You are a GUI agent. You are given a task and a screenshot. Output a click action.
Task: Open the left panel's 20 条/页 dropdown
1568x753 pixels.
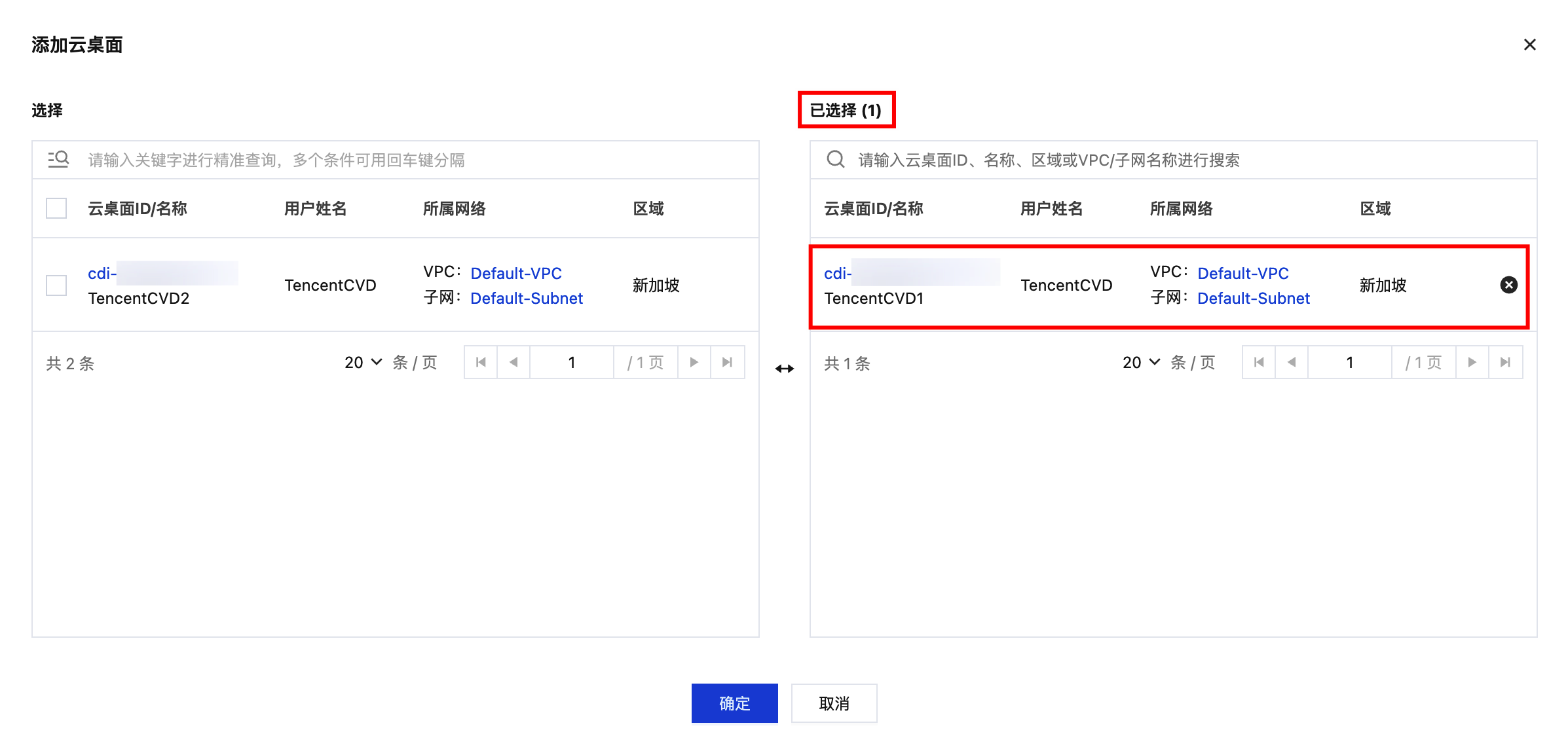(x=364, y=362)
